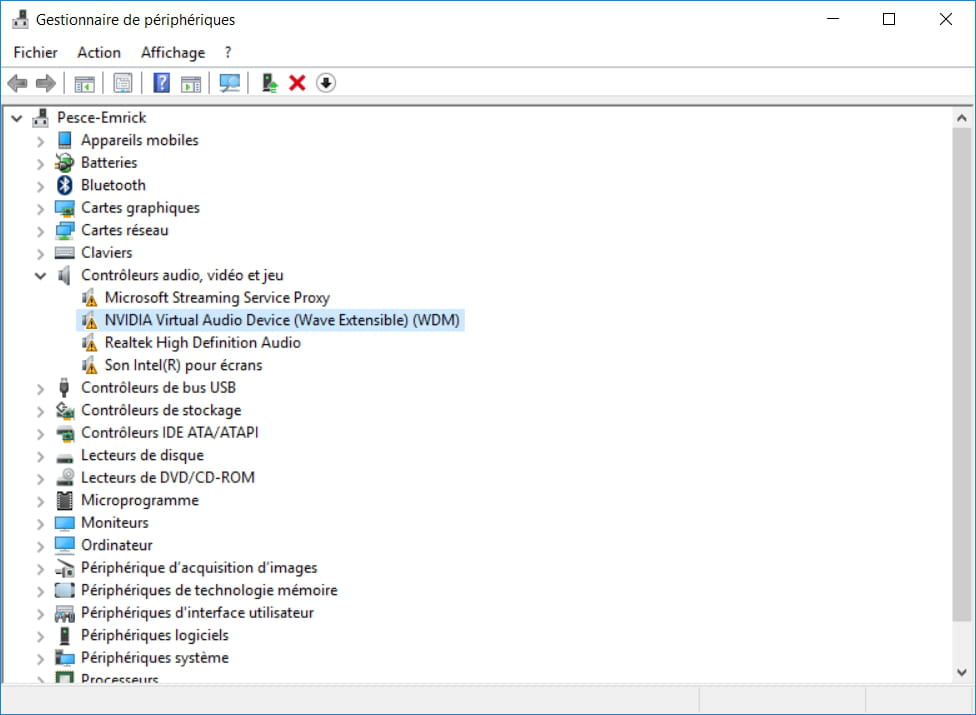Collapse the Pesce-Emrick root node
Image resolution: width=976 pixels, height=715 pixels.
17,118
